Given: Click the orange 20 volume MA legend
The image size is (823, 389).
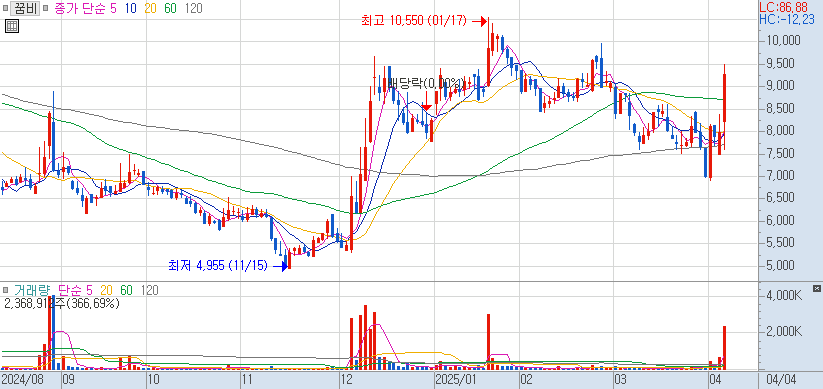Looking at the screenshot, I should (106, 289).
